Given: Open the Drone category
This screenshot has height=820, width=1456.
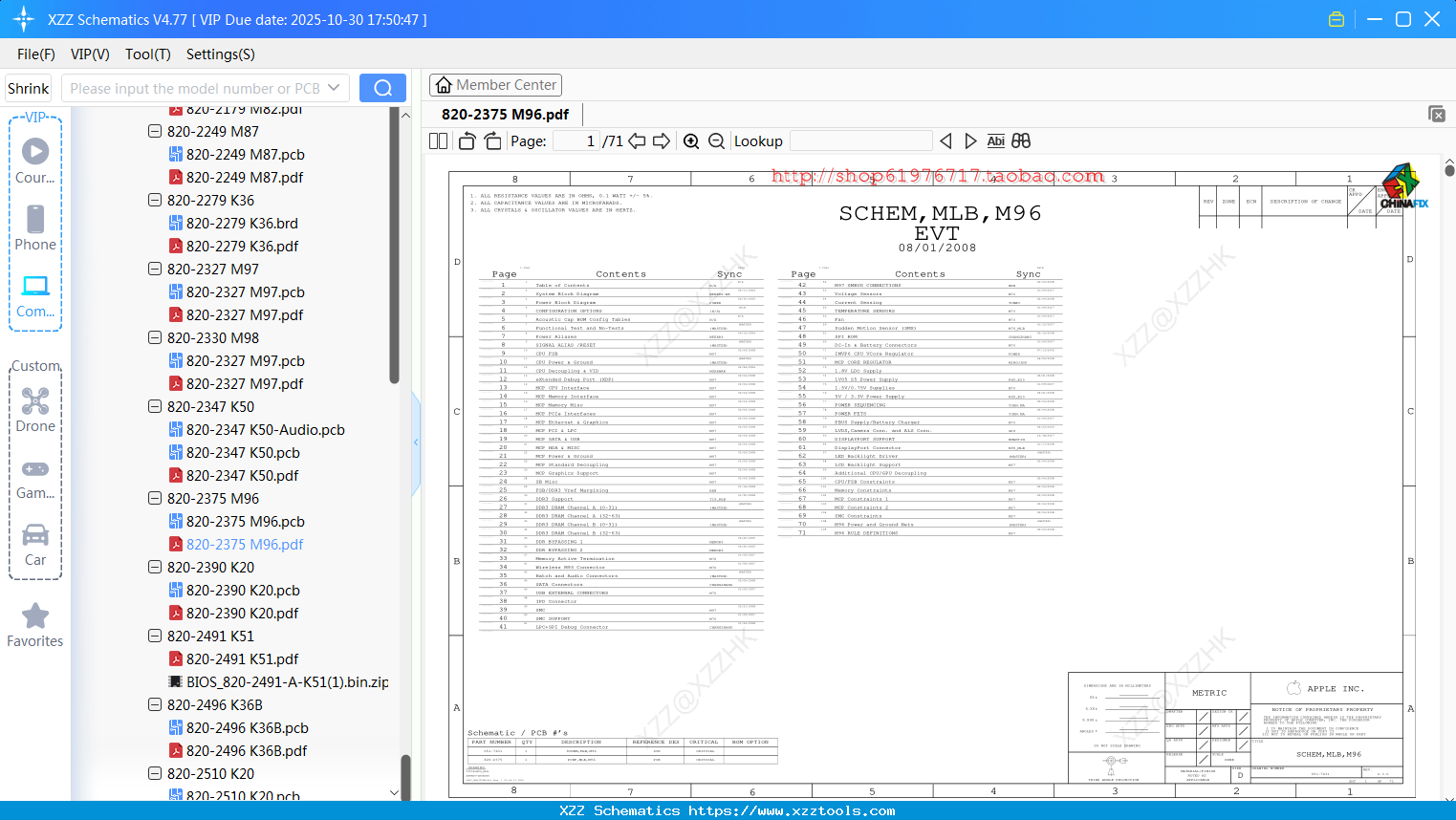Looking at the screenshot, I should (x=35, y=410).
